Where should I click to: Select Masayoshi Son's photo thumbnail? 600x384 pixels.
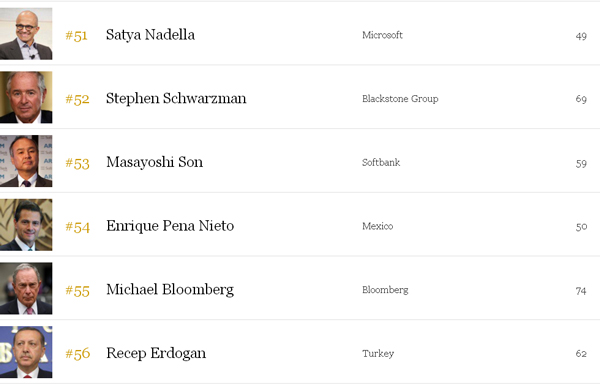coord(26,161)
